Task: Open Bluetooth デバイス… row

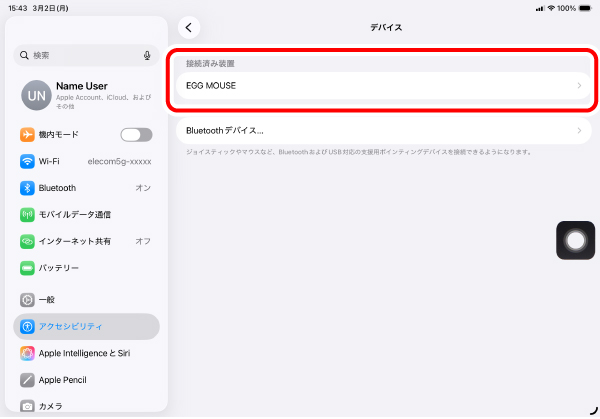Action: point(383,131)
